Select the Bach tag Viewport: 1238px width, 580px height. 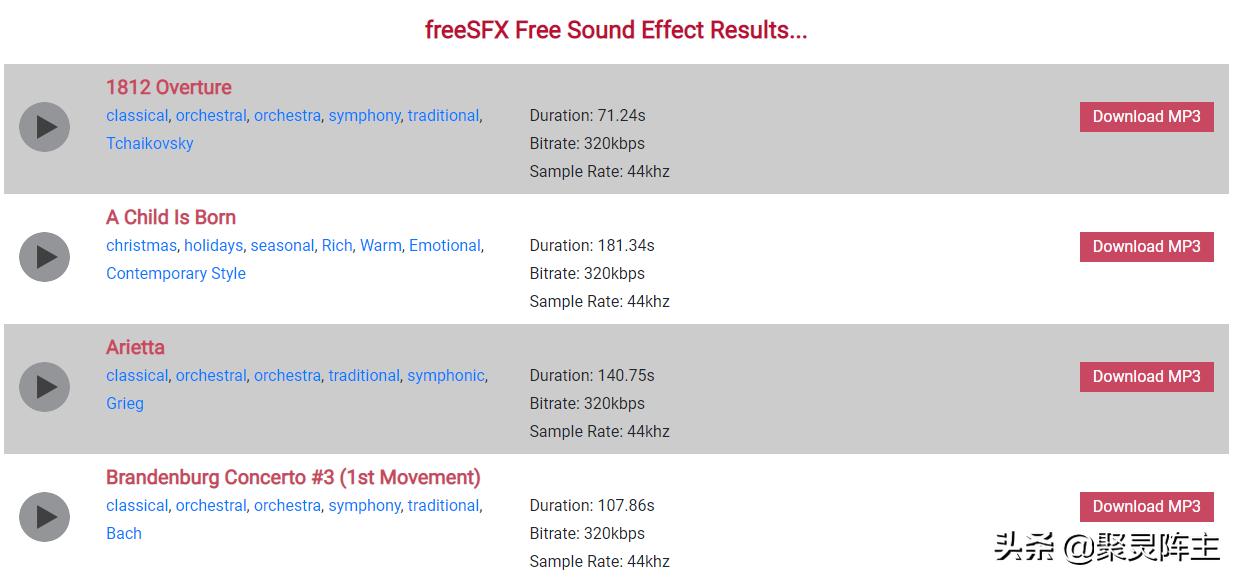click(x=124, y=533)
